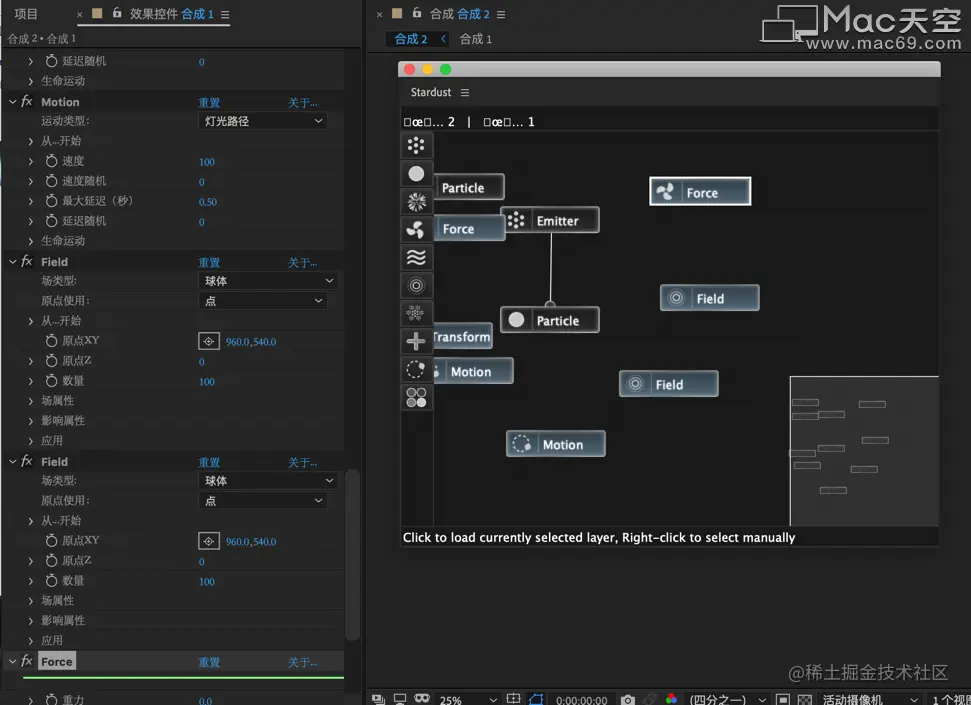Open Stardust panel hamburger menu
The height and width of the screenshot is (705, 971).
pos(464,92)
